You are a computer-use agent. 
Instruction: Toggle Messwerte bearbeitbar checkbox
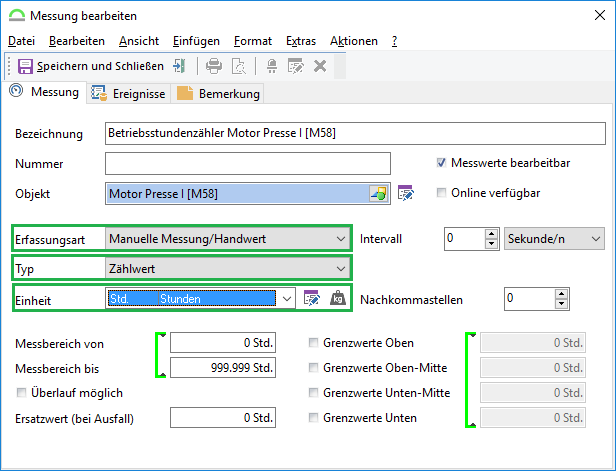441,163
